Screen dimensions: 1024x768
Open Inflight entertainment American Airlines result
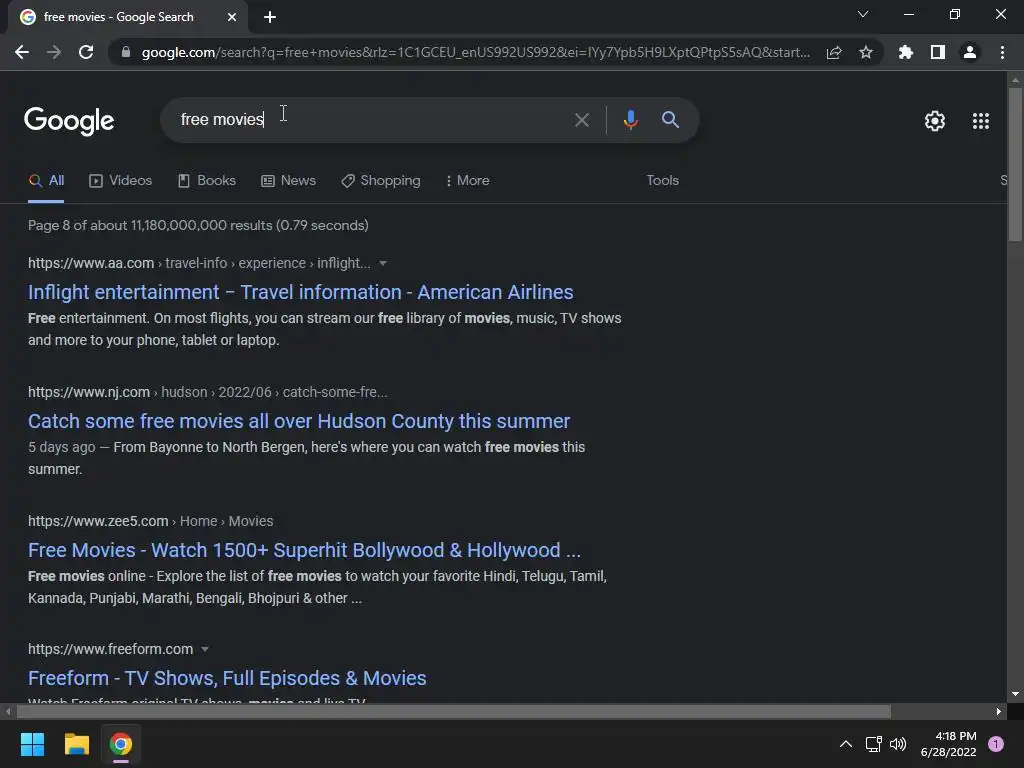point(300,292)
